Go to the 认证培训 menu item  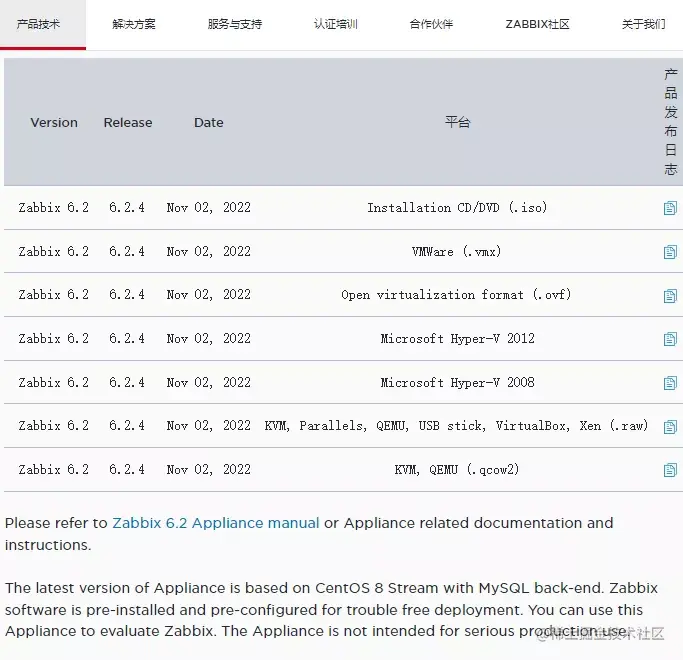(x=336, y=24)
